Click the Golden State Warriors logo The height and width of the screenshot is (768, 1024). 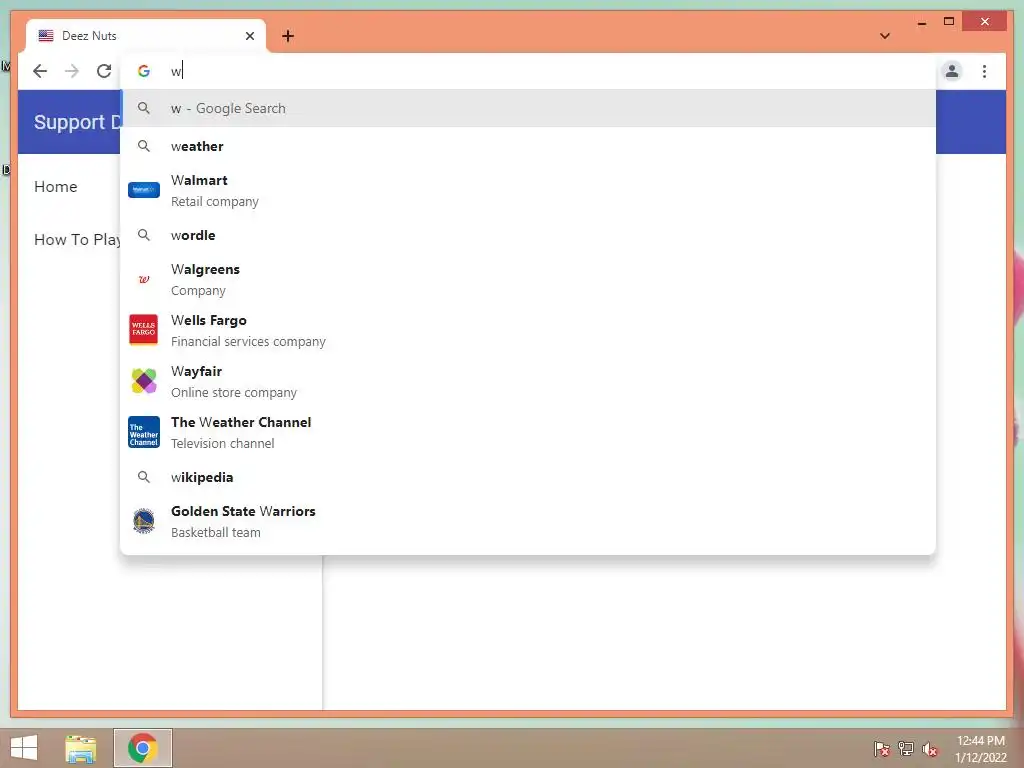coord(144,521)
